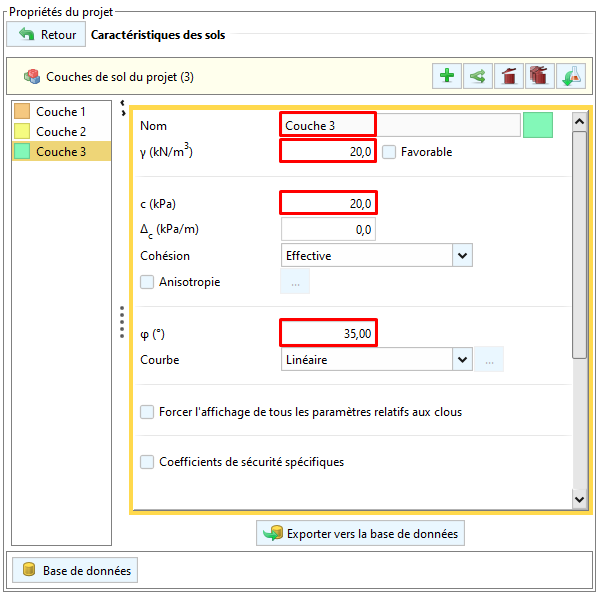Select Couche 1 in the layer list
596x594 pixels.
[61, 112]
